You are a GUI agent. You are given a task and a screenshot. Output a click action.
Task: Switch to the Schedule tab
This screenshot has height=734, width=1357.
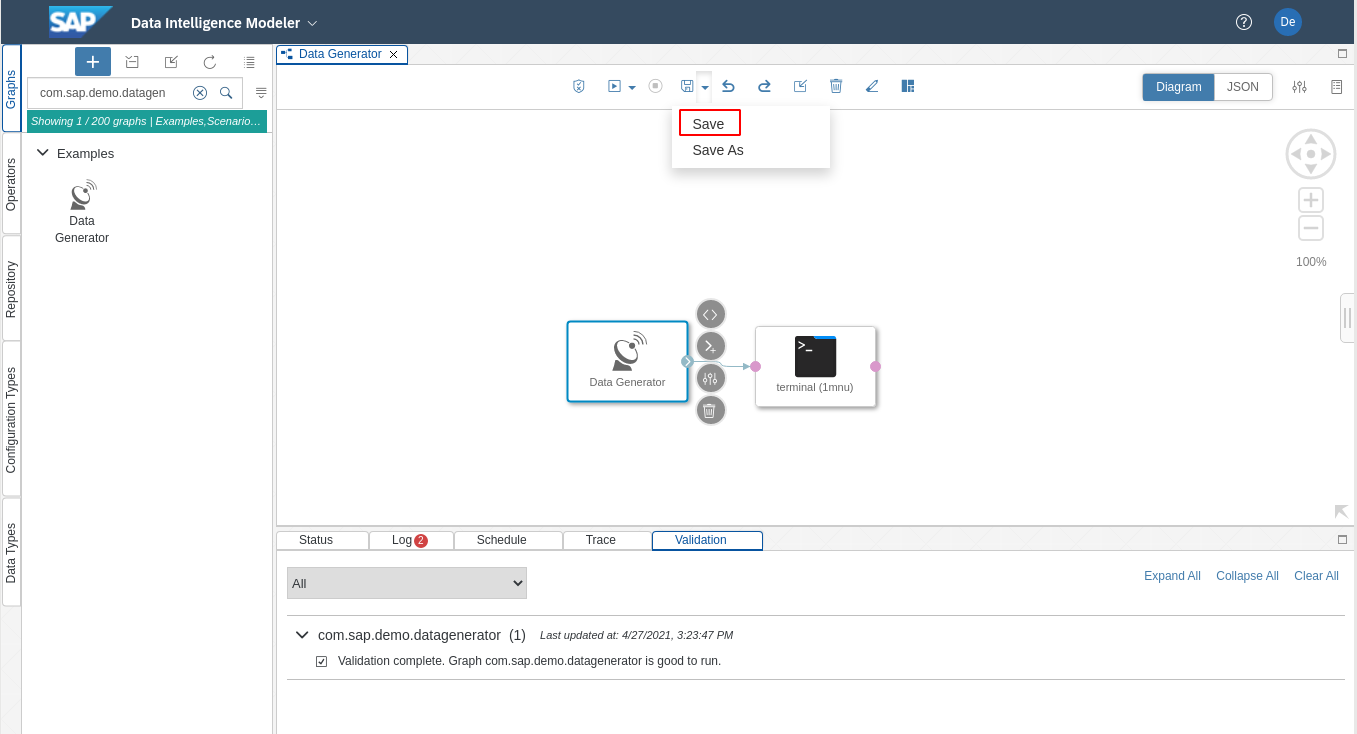tap(508, 540)
